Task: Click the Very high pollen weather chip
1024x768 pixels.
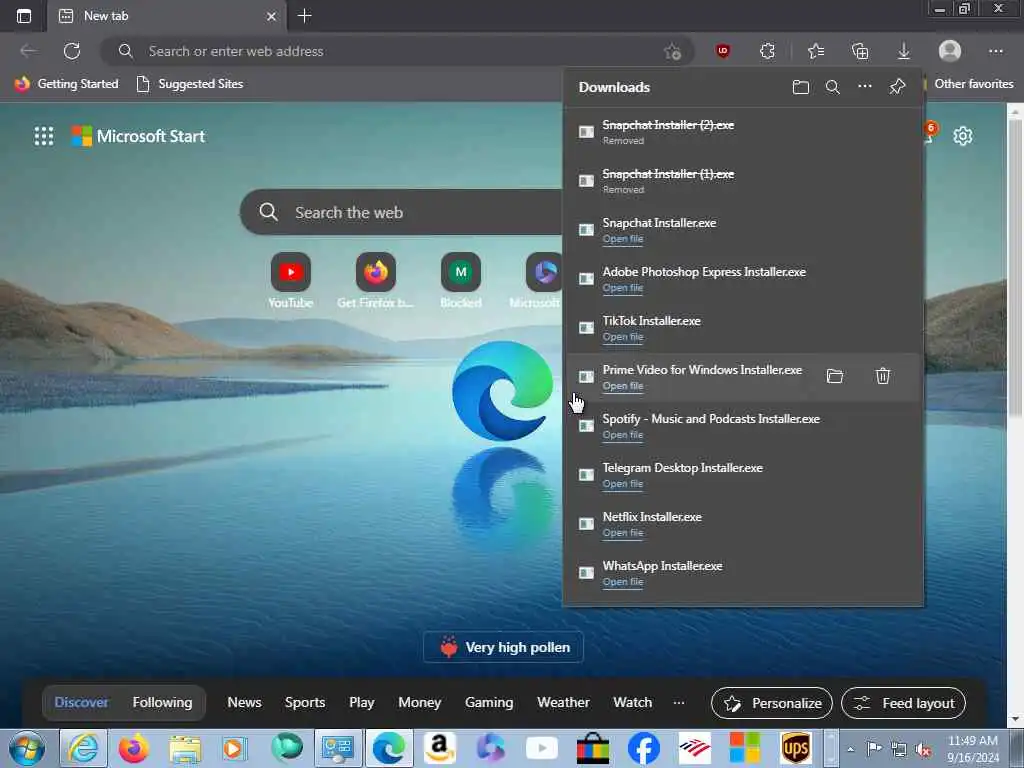Action: pos(504,647)
